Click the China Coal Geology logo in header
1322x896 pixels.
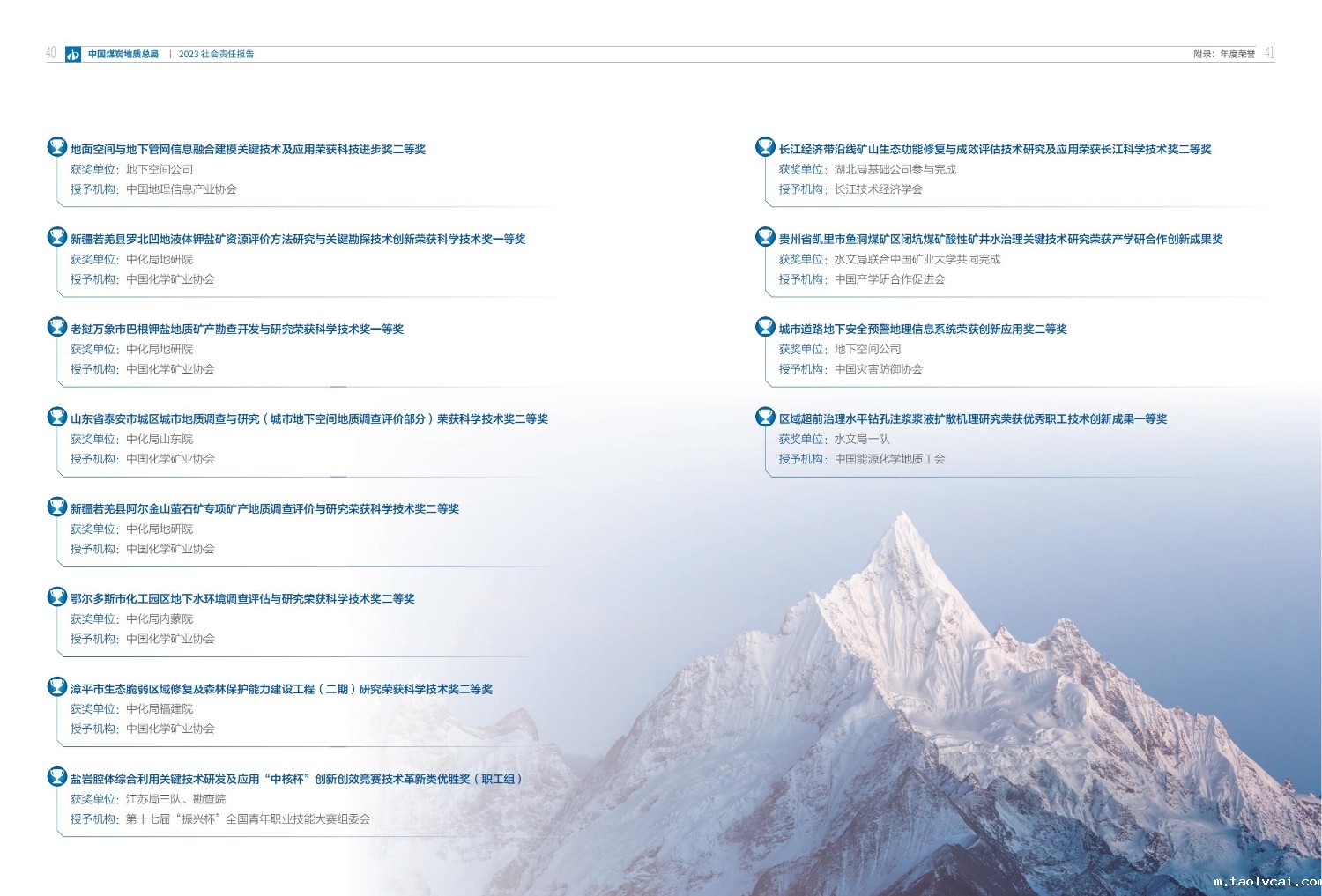(x=73, y=54)
